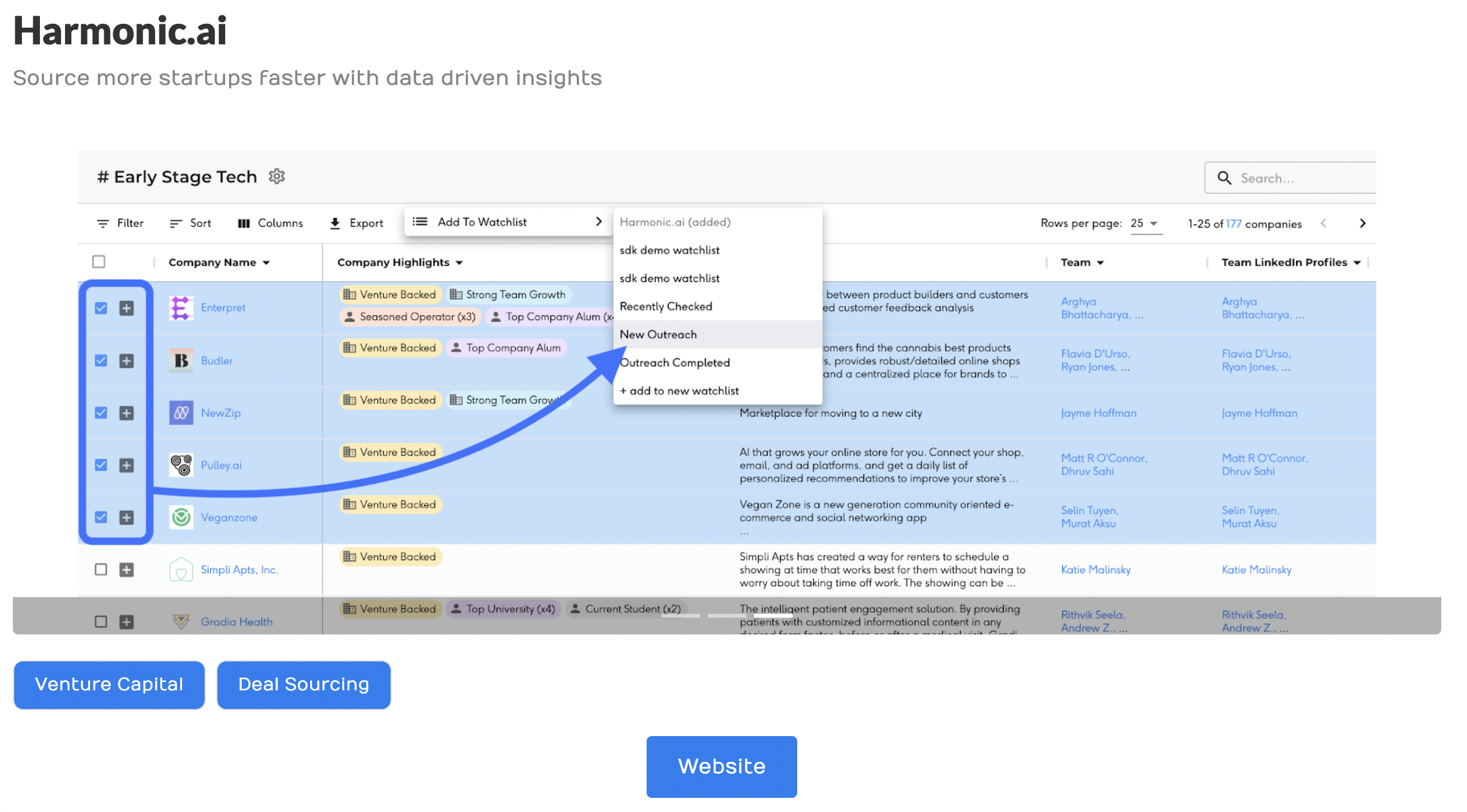
Task: Click the Export download icon
Action: (x=335, y=223)
